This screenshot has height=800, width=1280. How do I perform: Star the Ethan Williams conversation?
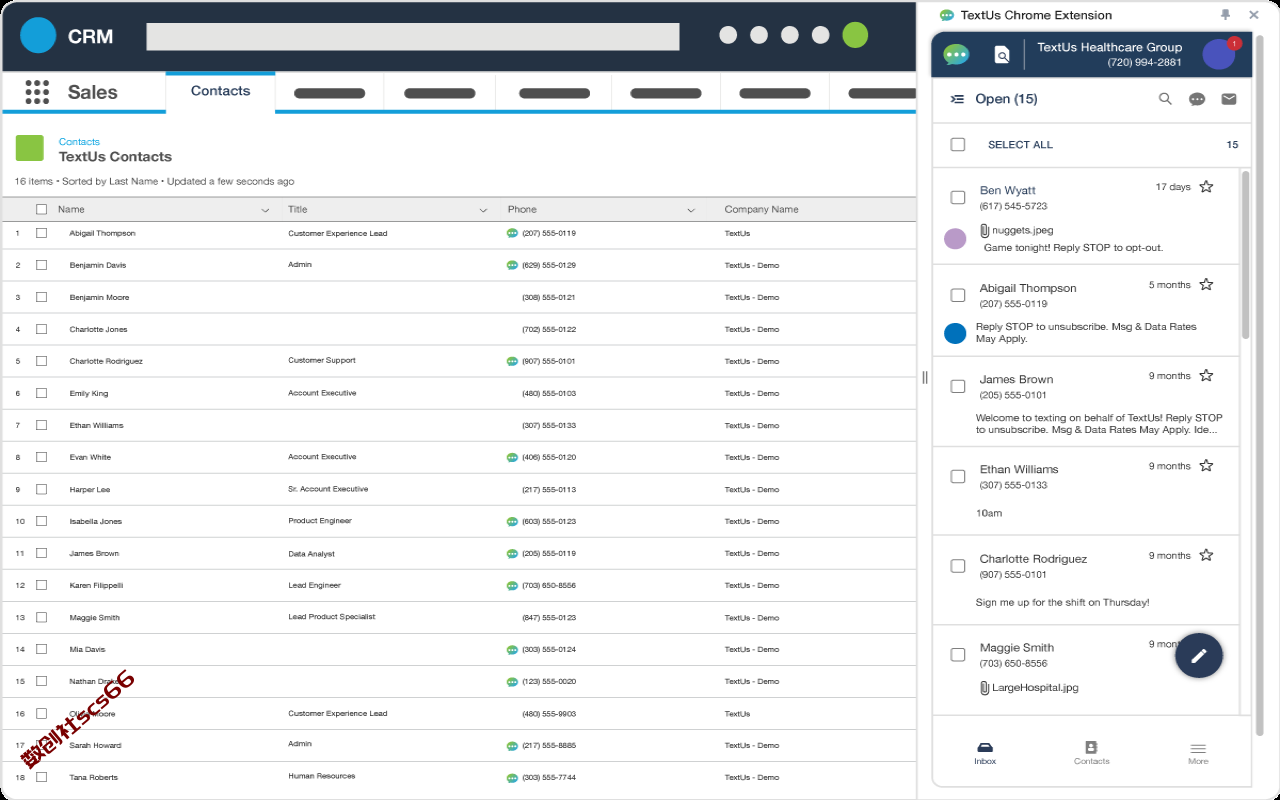1206,466
